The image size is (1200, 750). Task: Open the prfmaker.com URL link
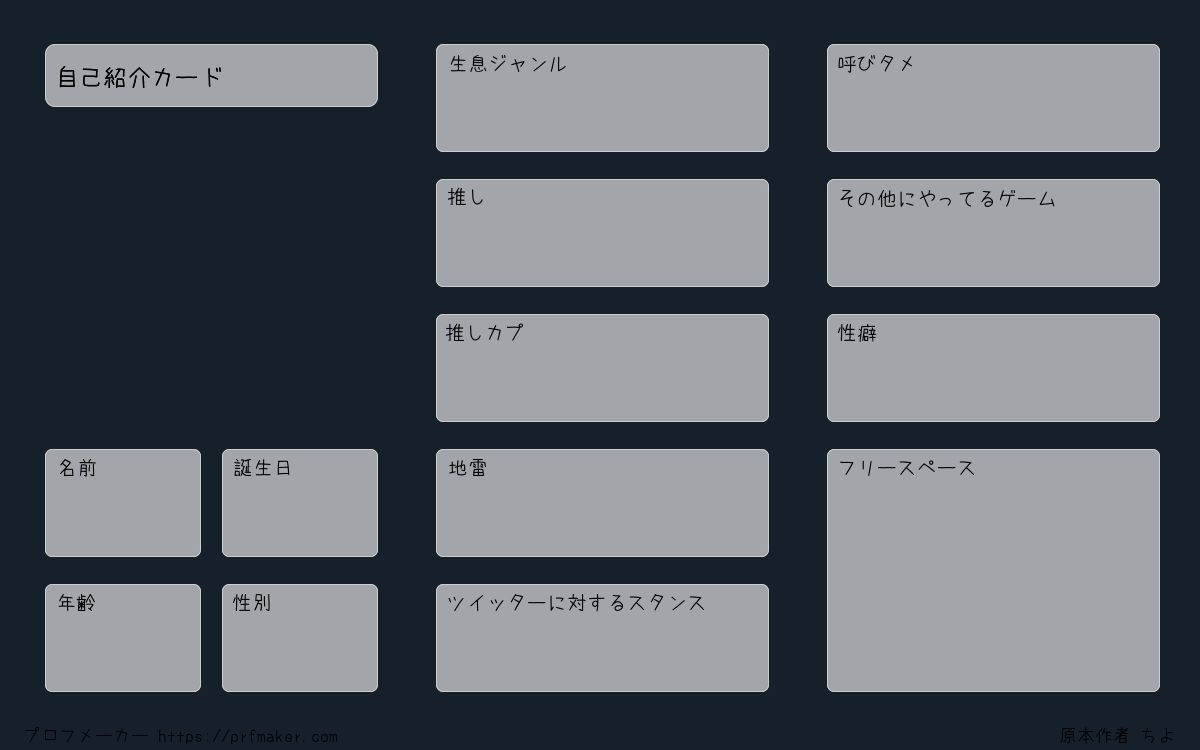247,737
